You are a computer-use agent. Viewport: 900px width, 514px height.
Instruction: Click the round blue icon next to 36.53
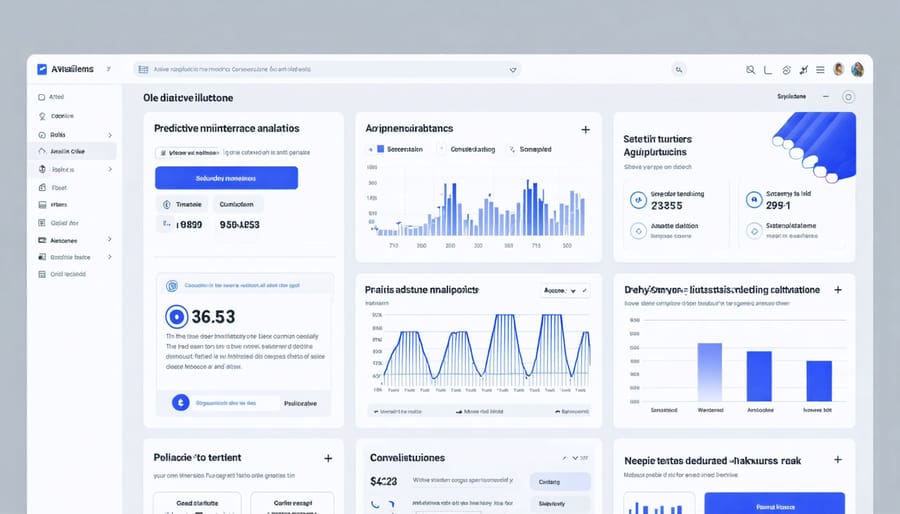176,316
